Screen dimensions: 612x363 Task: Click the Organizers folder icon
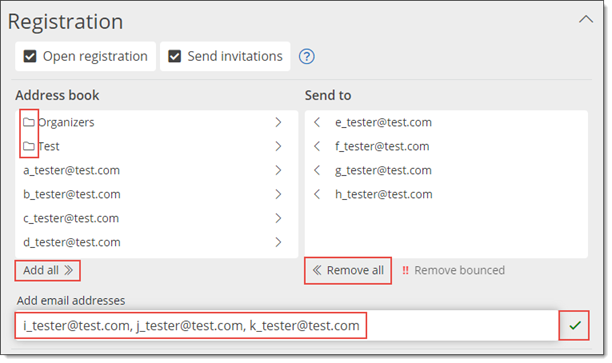click(28, 123)
